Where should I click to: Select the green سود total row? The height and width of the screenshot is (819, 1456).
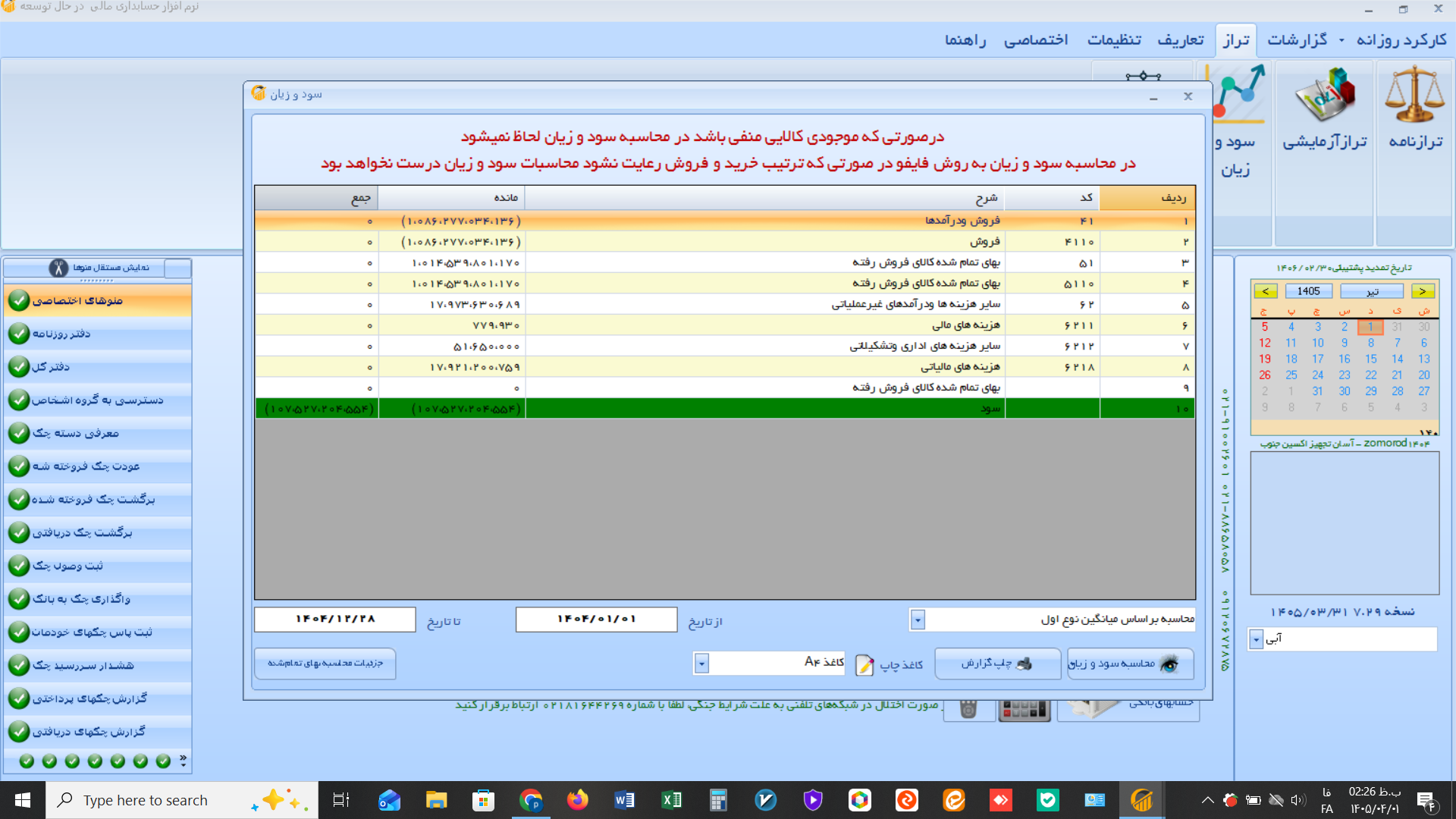725,409
